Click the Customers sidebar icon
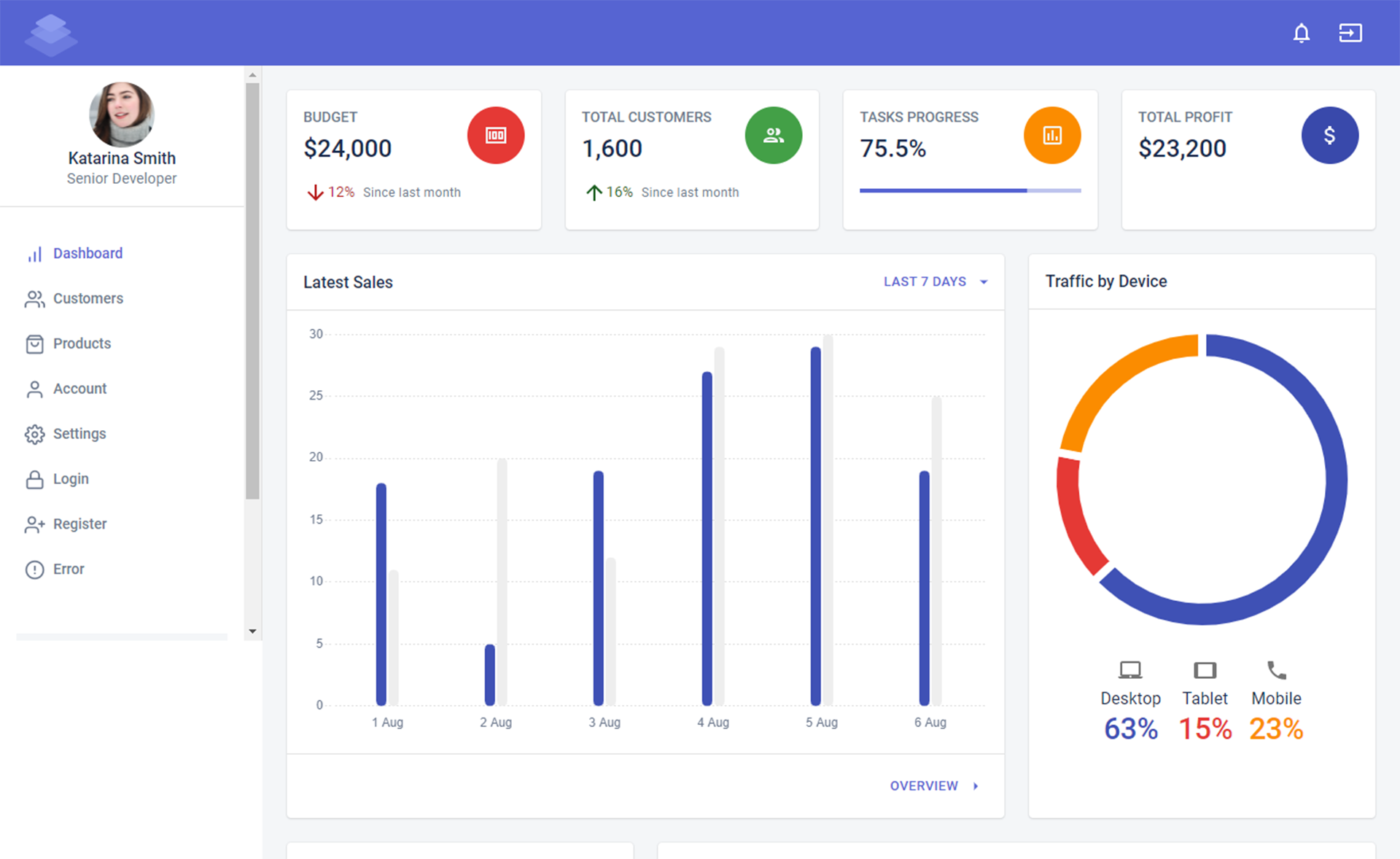The width and height of the screenshot is (1400, 859). click(x=34, y=297)
